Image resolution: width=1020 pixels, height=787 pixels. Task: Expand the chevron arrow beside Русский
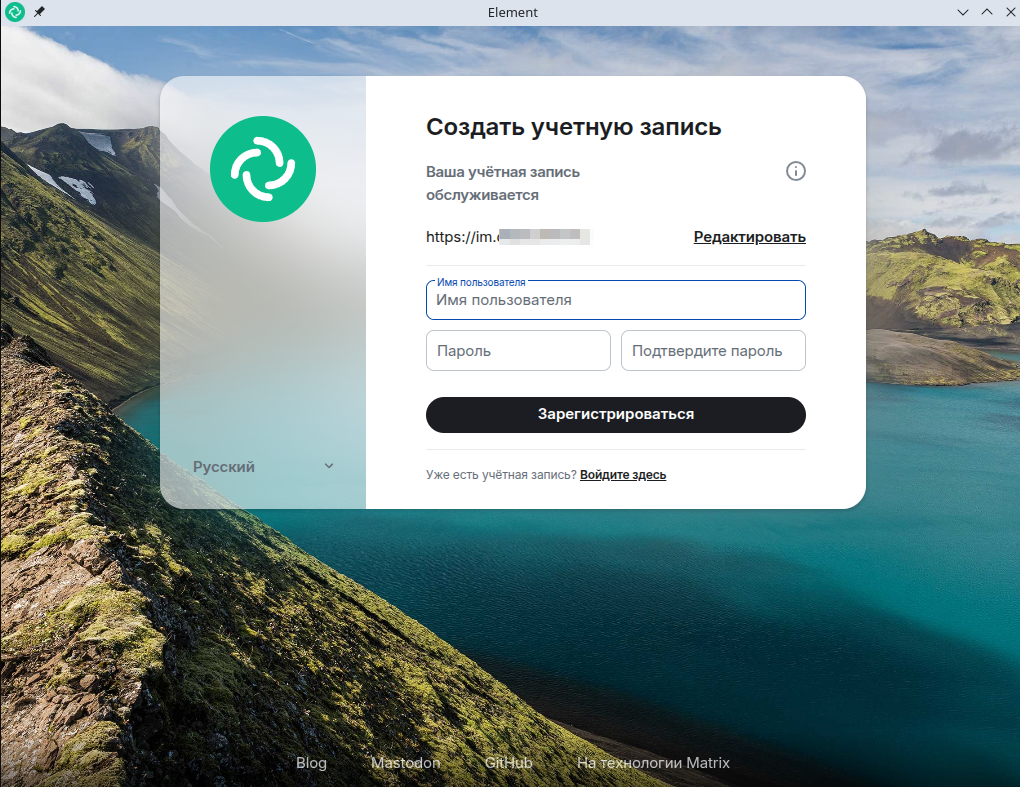(x=329, y=466)
